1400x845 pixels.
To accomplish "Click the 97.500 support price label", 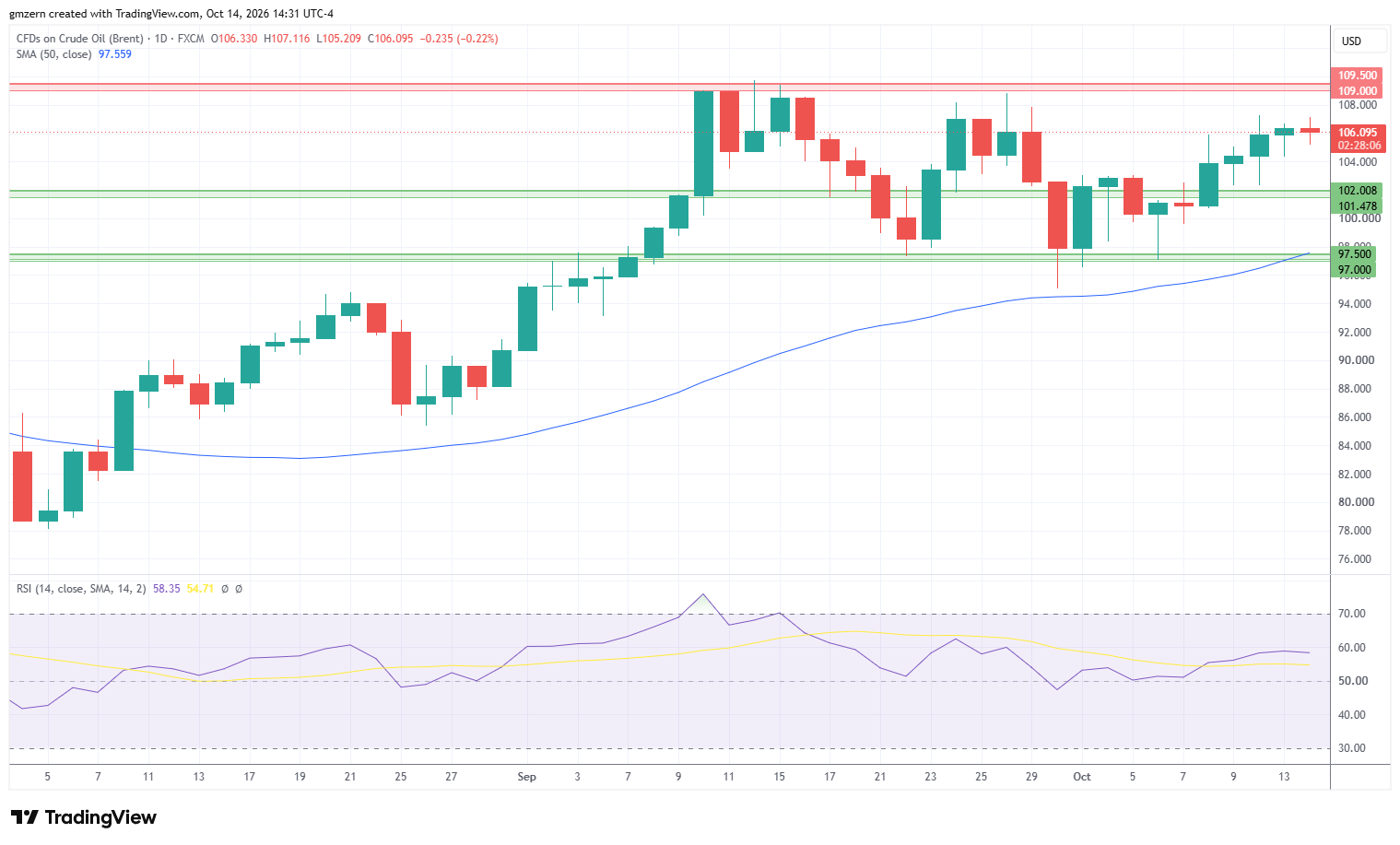I will click(x=1355, y=254).
